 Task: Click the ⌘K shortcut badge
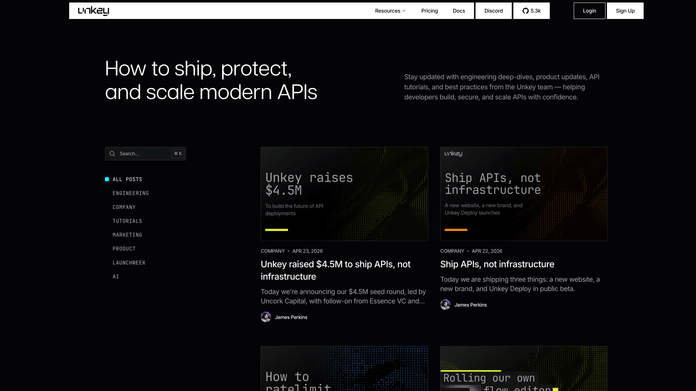tap(178, 154)
